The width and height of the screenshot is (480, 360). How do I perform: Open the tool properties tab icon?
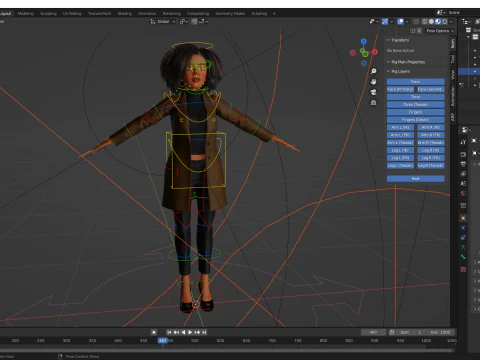pos(463,142)
